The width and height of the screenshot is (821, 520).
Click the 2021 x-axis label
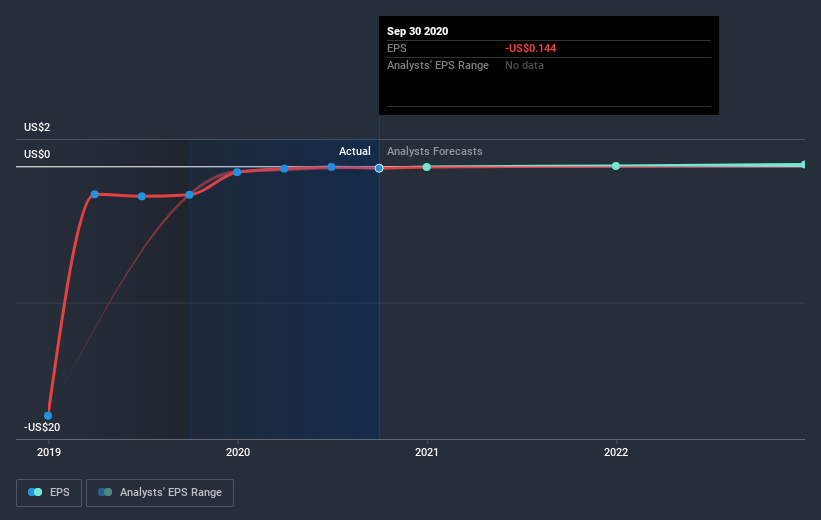pyautogui.click(x=427, y=452)
